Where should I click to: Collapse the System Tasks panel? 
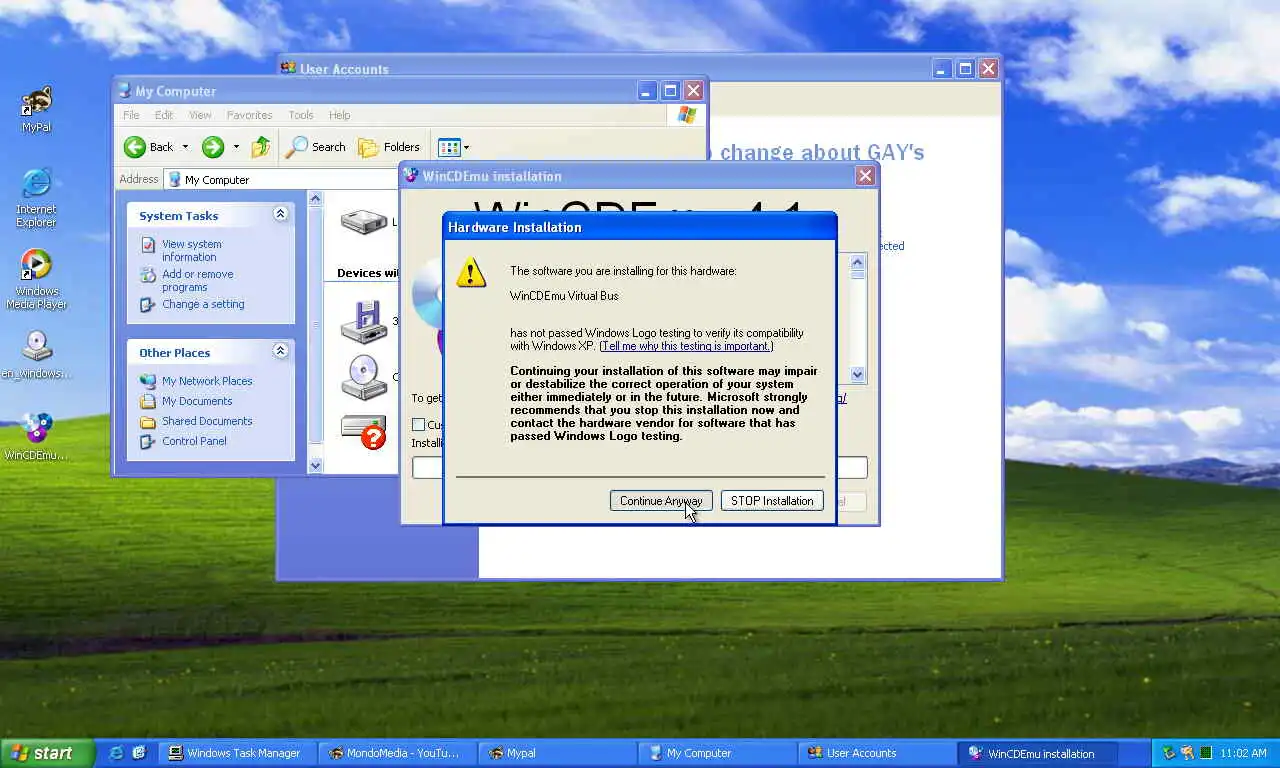click(x=280, y=214)
